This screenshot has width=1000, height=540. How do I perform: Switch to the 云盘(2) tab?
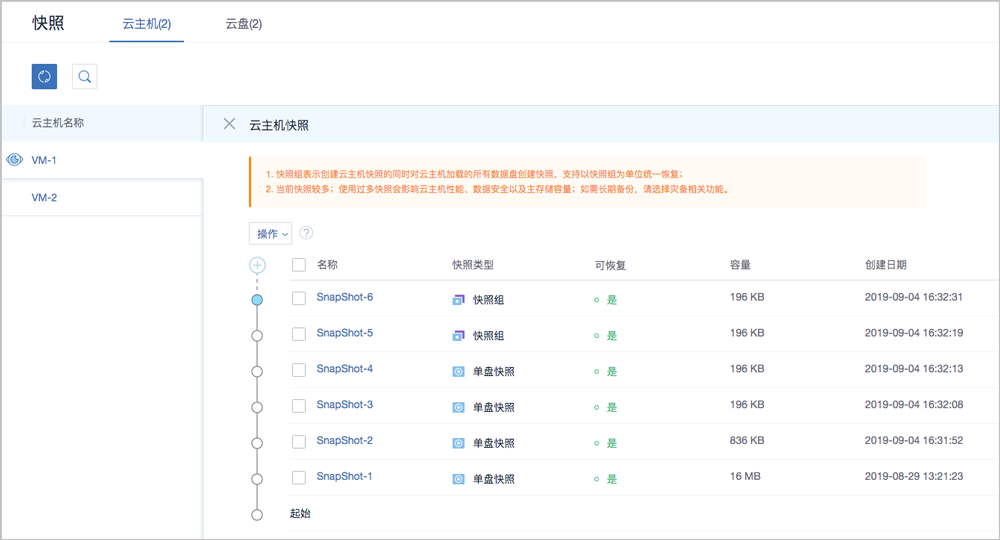244,23
